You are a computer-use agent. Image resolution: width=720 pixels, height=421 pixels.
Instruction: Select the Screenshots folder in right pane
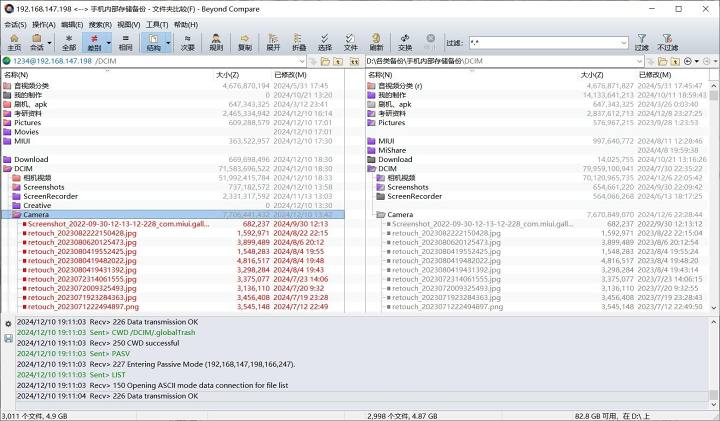coord(407,187)
